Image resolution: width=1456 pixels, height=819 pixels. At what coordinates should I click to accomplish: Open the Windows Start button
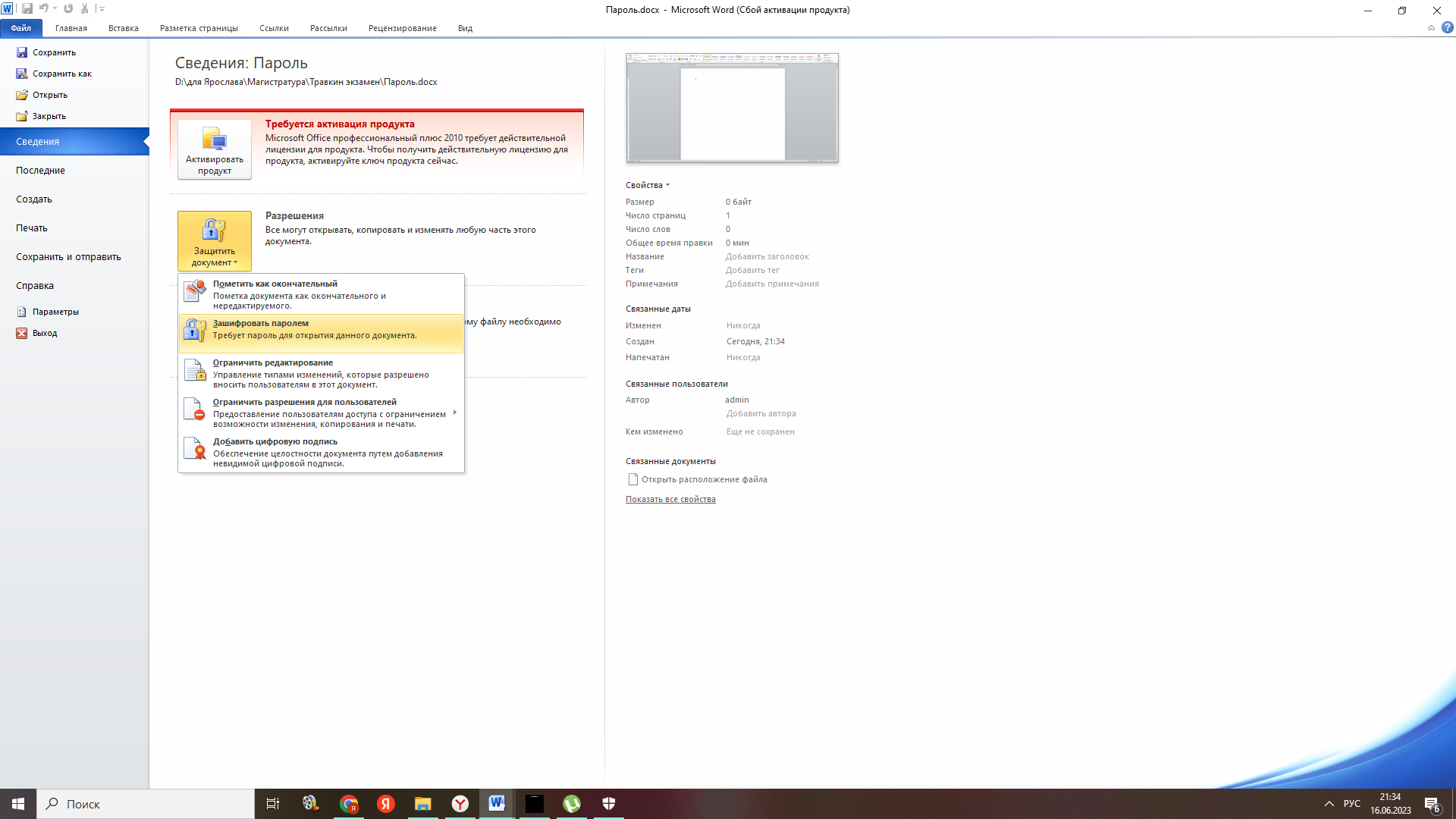[x=18, y=804]
